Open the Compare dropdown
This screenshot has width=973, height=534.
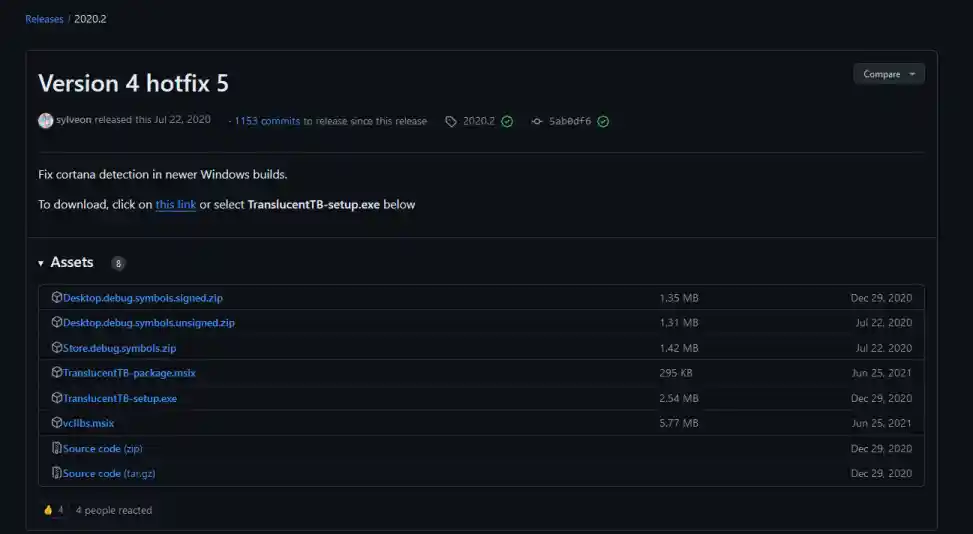click(889, 74)
